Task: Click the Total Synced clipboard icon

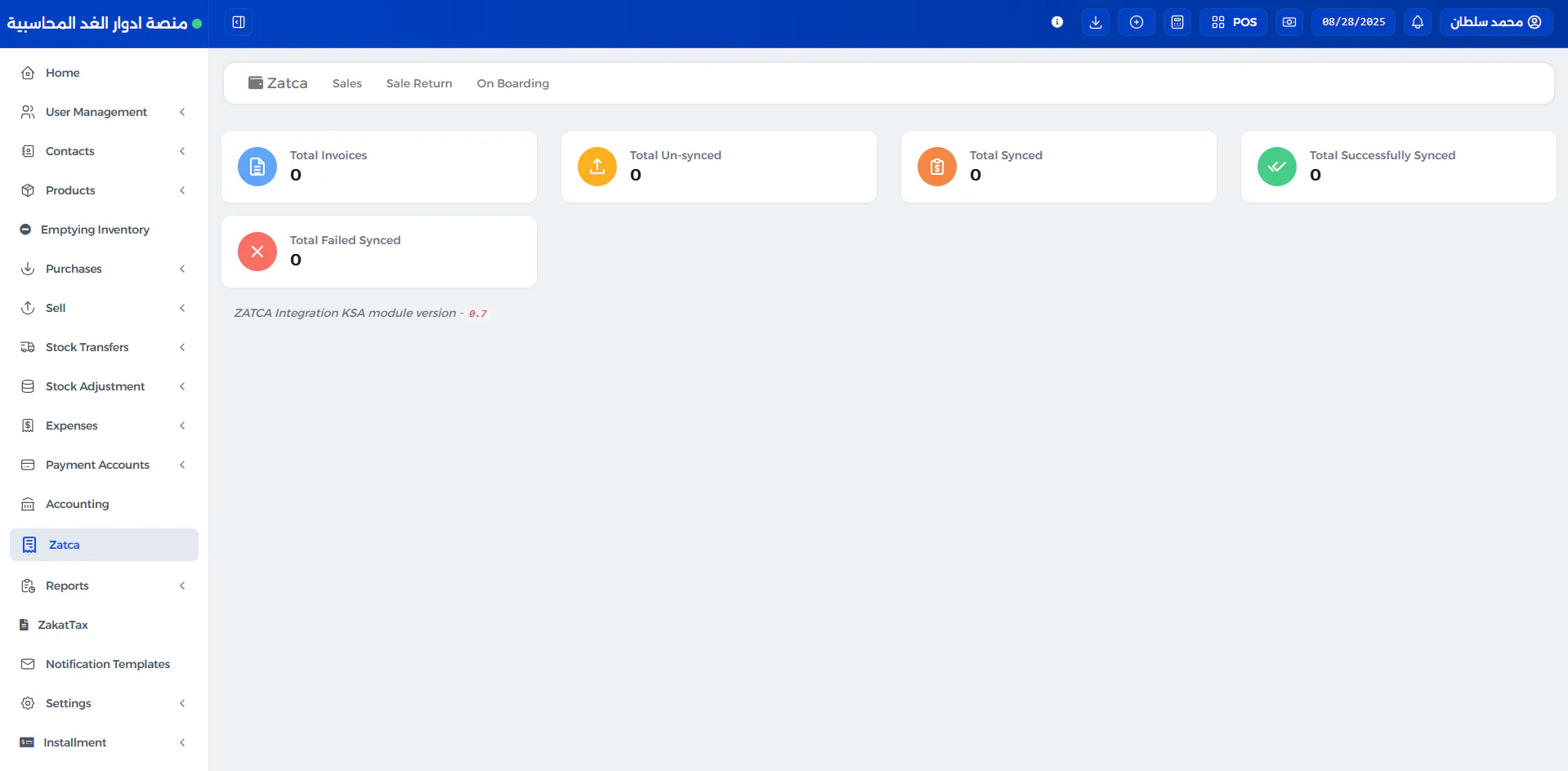Action: pyautogui.click(x=937, y=167)
